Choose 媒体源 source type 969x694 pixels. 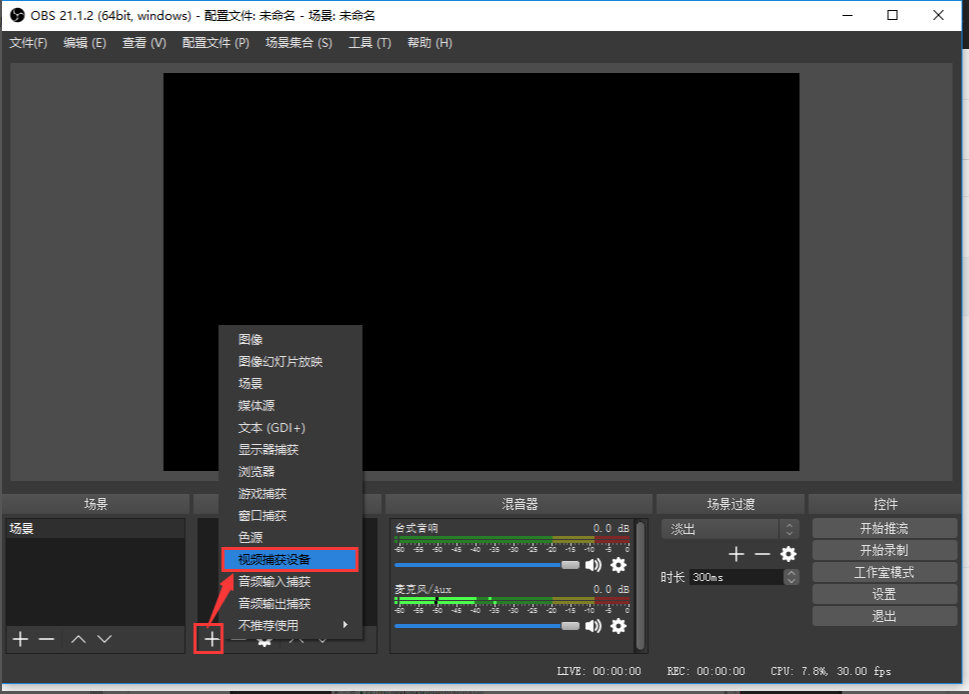pyautogui.click(x=290, y=405)
